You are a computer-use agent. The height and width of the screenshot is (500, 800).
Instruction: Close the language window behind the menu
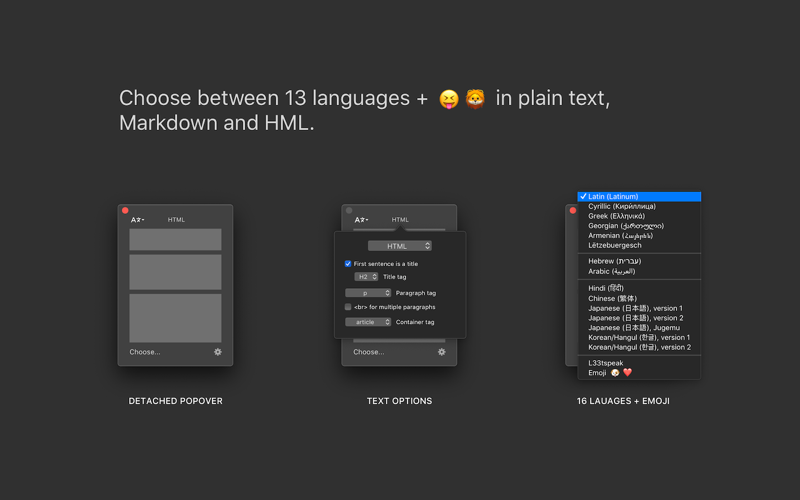tap(573, 210)
